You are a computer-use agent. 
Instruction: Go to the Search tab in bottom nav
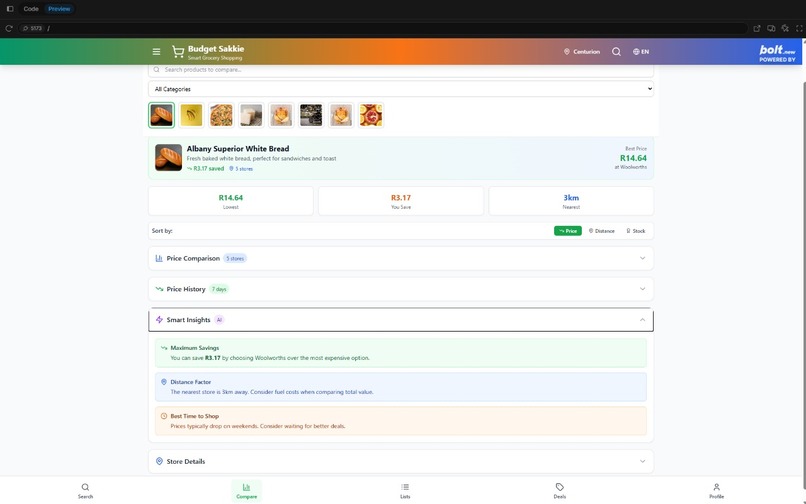click(85, 491)
